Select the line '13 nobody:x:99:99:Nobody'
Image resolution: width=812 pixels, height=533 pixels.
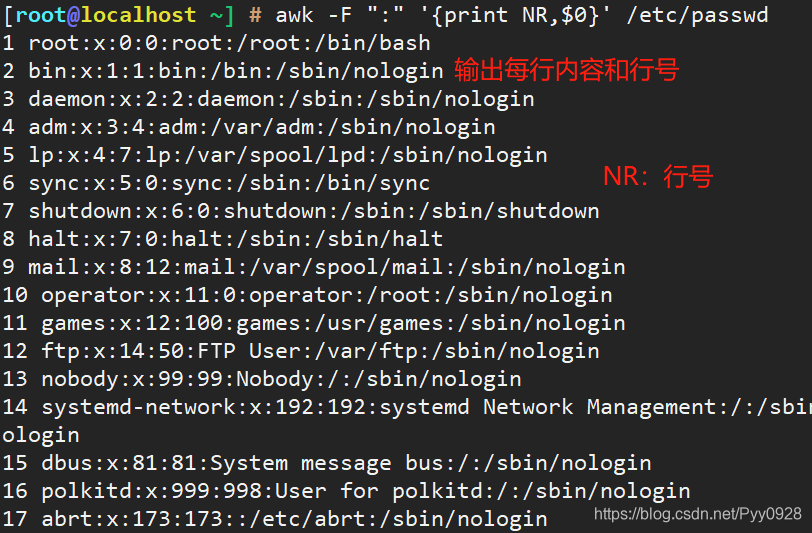pos(262,379)
